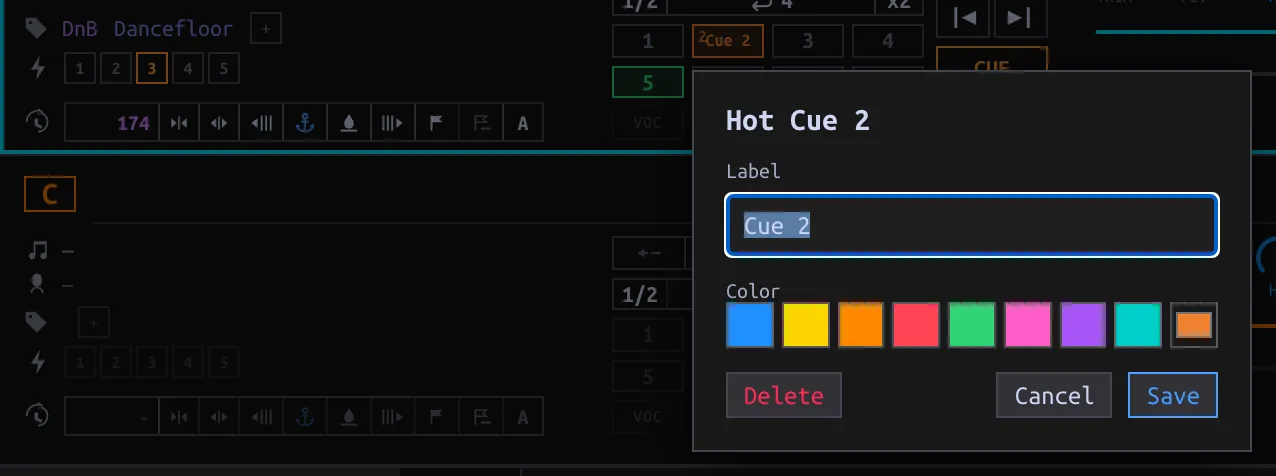
Task: Set energy rating 2 on DnB deck
Action: [116, 68]
